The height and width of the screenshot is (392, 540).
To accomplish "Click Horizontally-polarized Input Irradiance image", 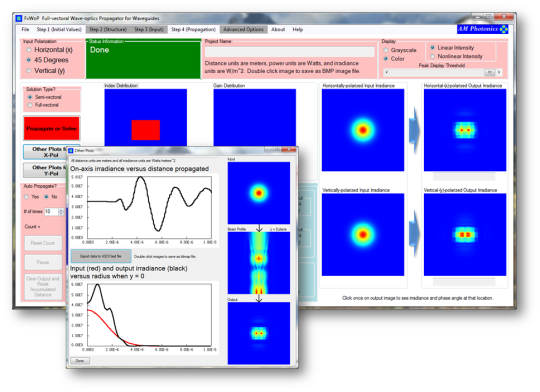I will click(363, 130).
